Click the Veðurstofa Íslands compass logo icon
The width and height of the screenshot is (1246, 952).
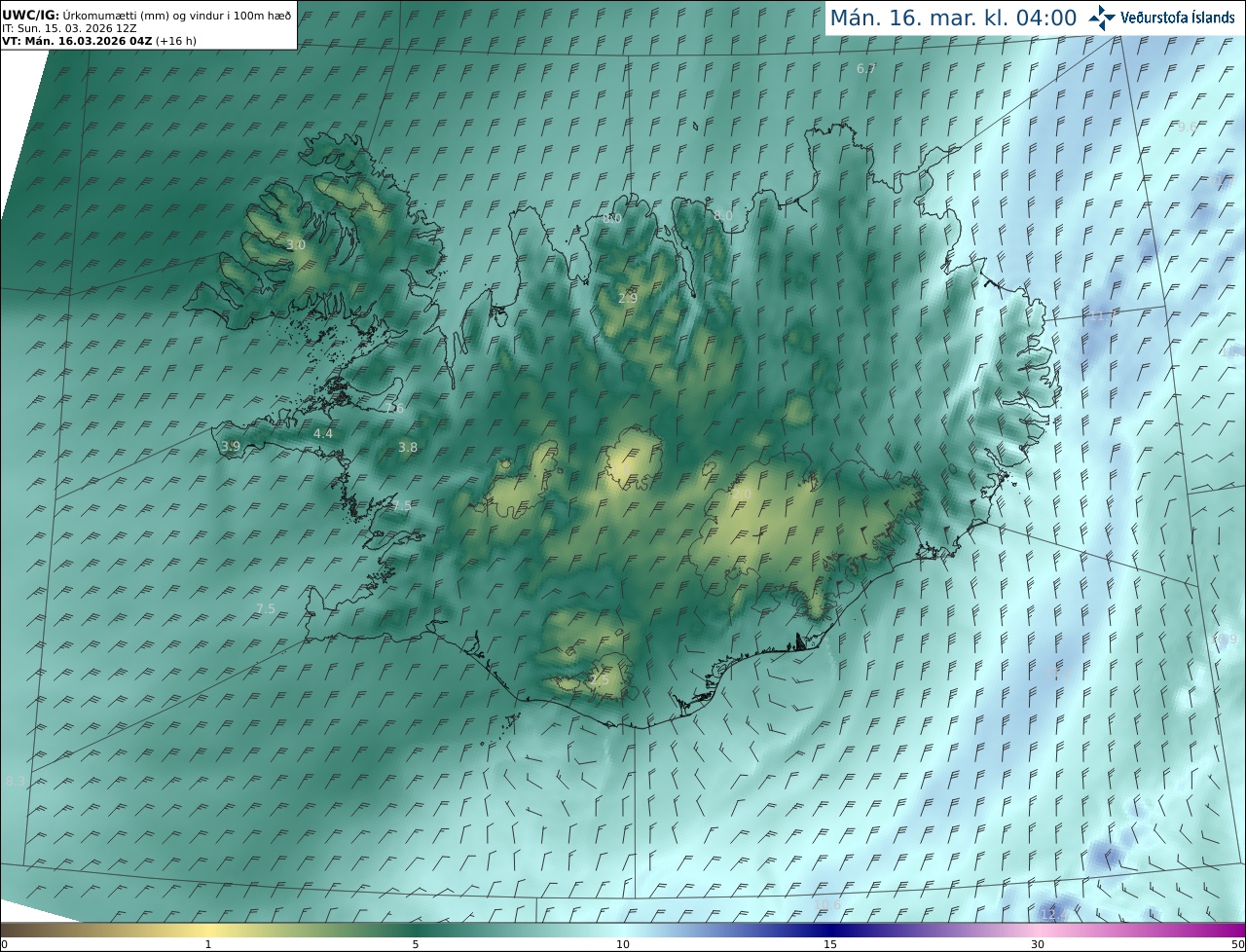click(1102, 18)
